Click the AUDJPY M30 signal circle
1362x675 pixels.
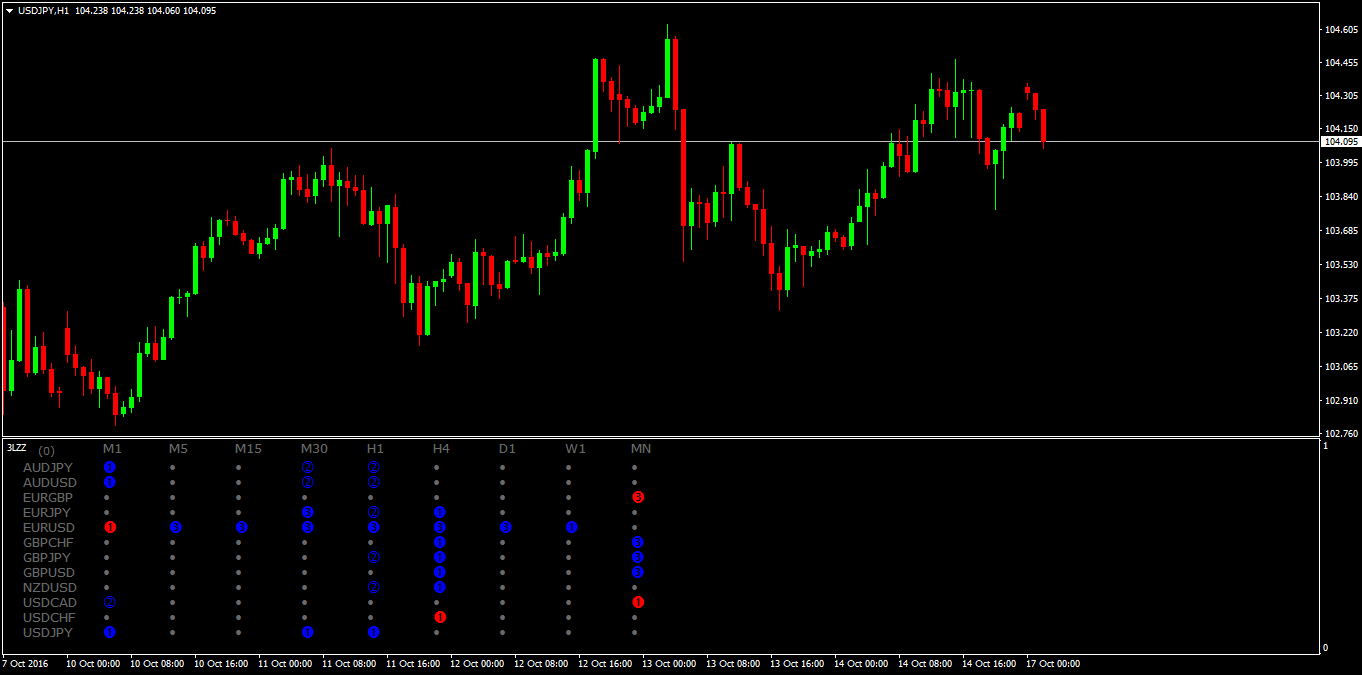(x=308, y=467)
